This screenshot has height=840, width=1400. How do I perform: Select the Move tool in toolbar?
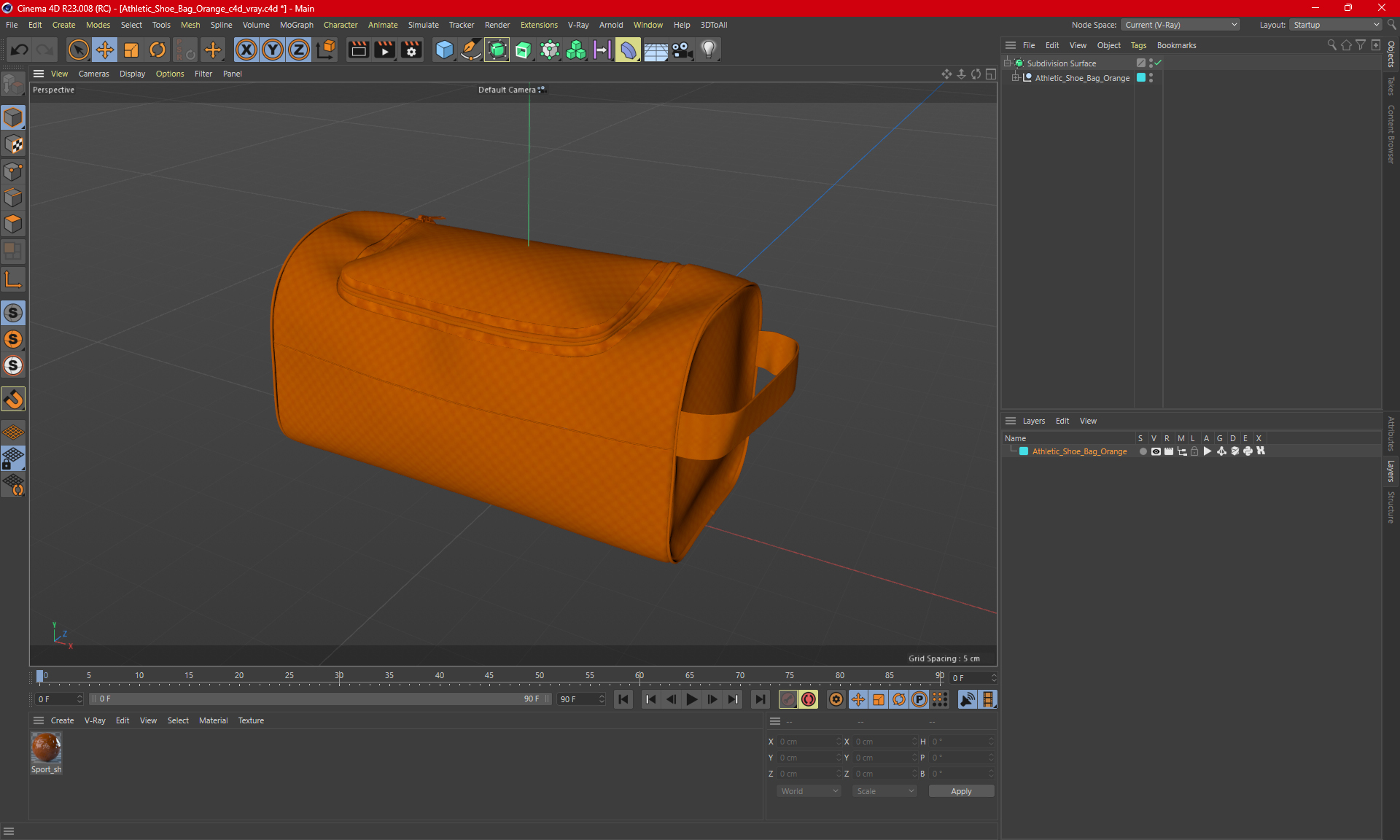105,50
